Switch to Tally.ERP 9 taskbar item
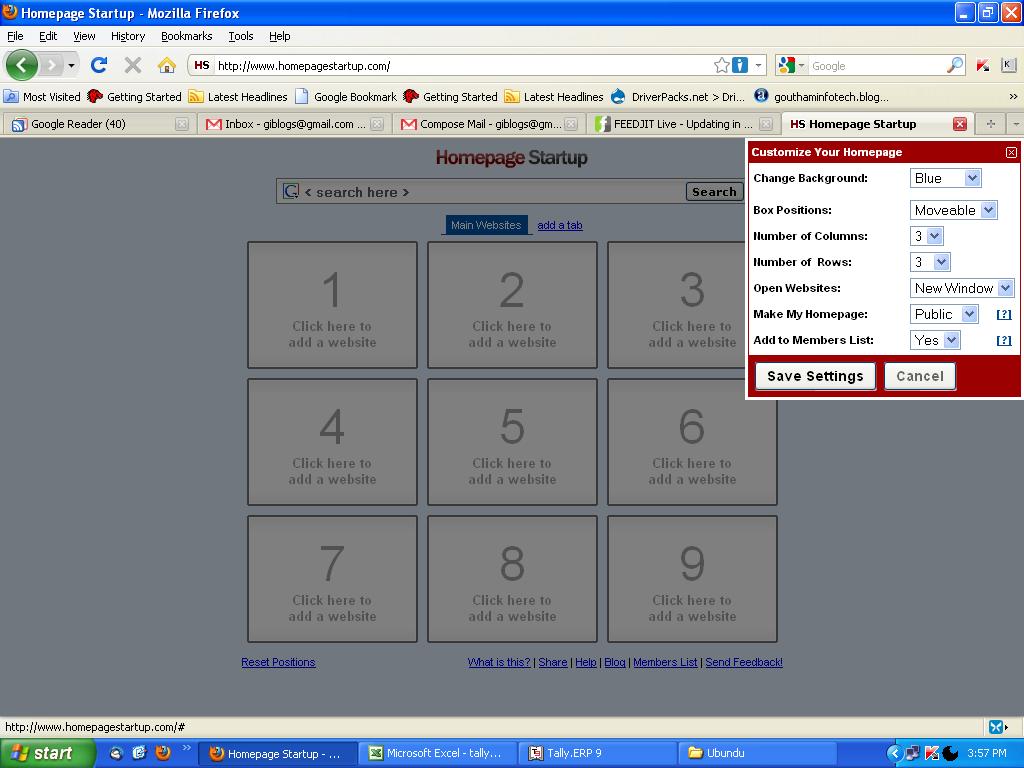Viewport: 1024px width, 768px height. coord(599,754)
